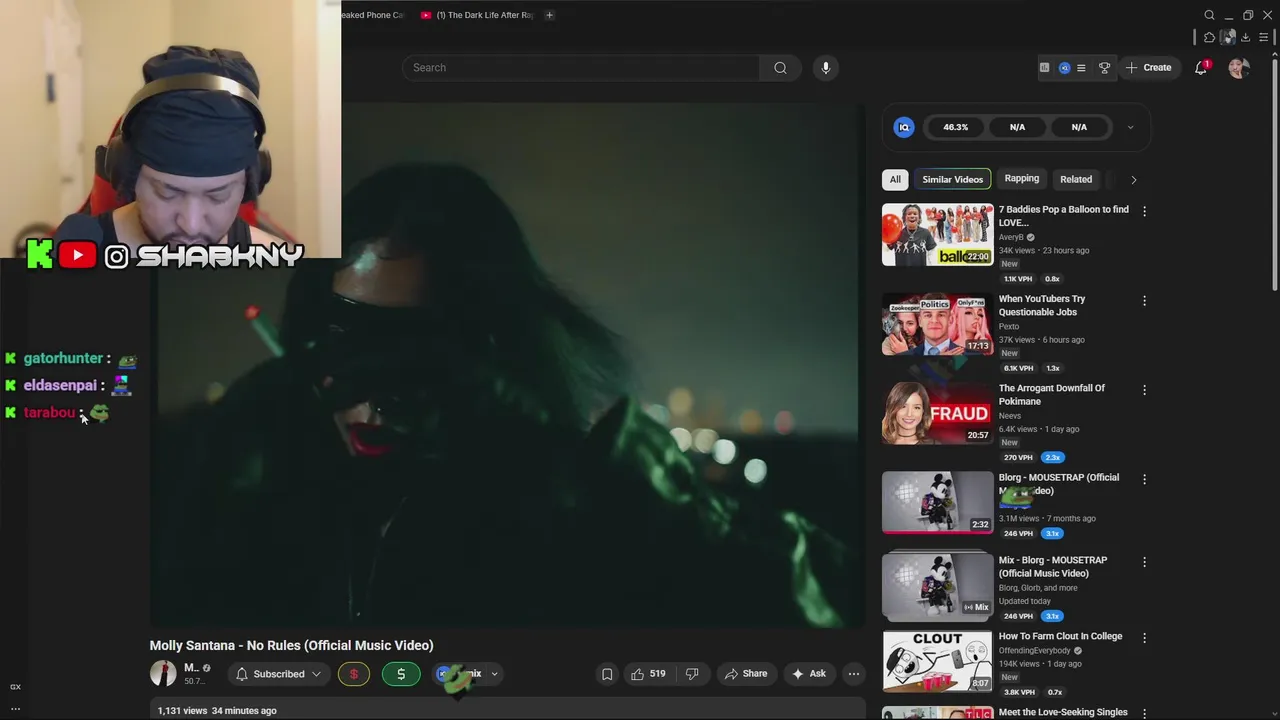The height and width of the screenshot is (720, 1280).
Task: Open a new browser tab
Action: [549, 15]
